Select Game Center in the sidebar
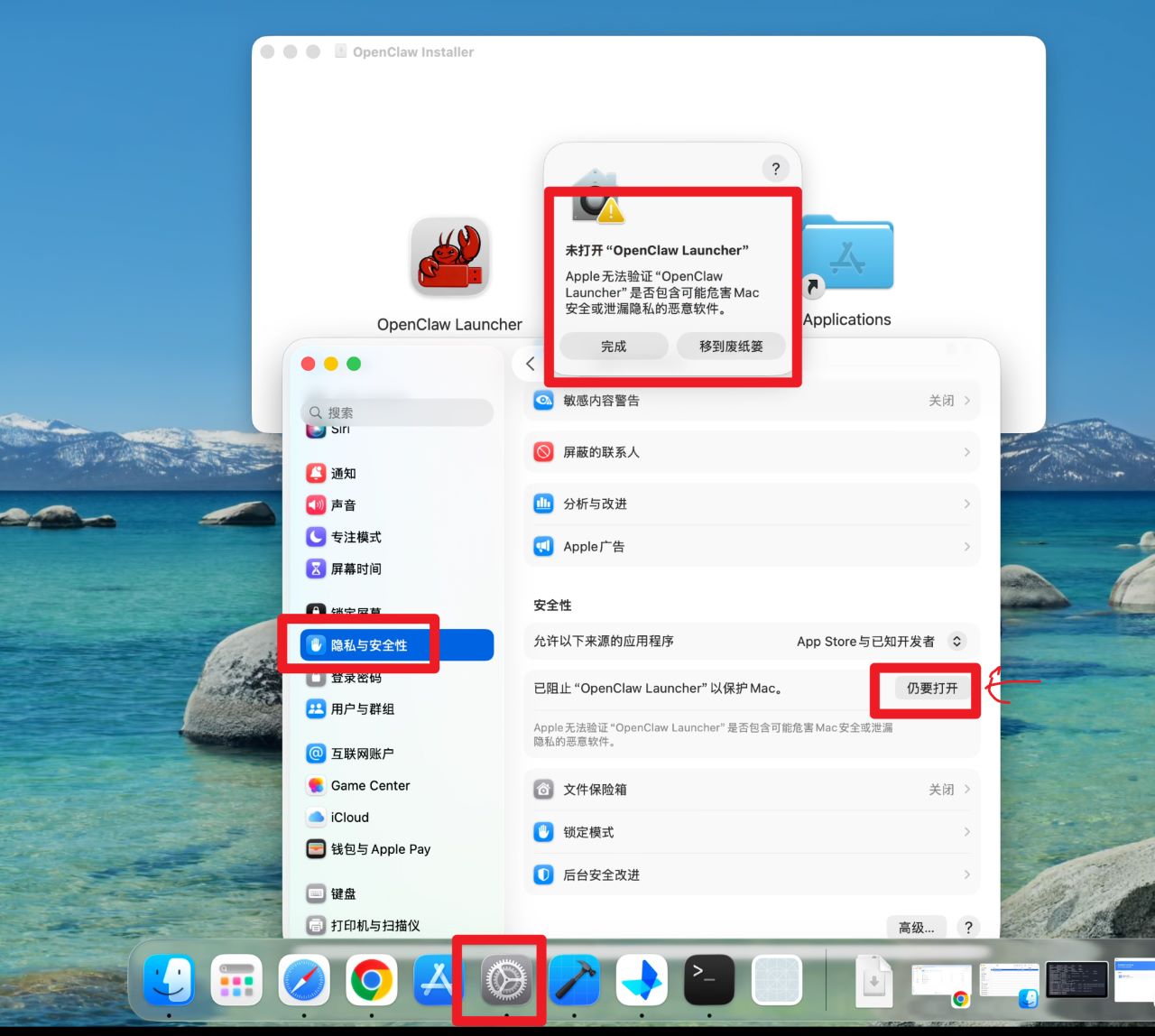The image size is (1155, 1036). click(x=370, y=785)
